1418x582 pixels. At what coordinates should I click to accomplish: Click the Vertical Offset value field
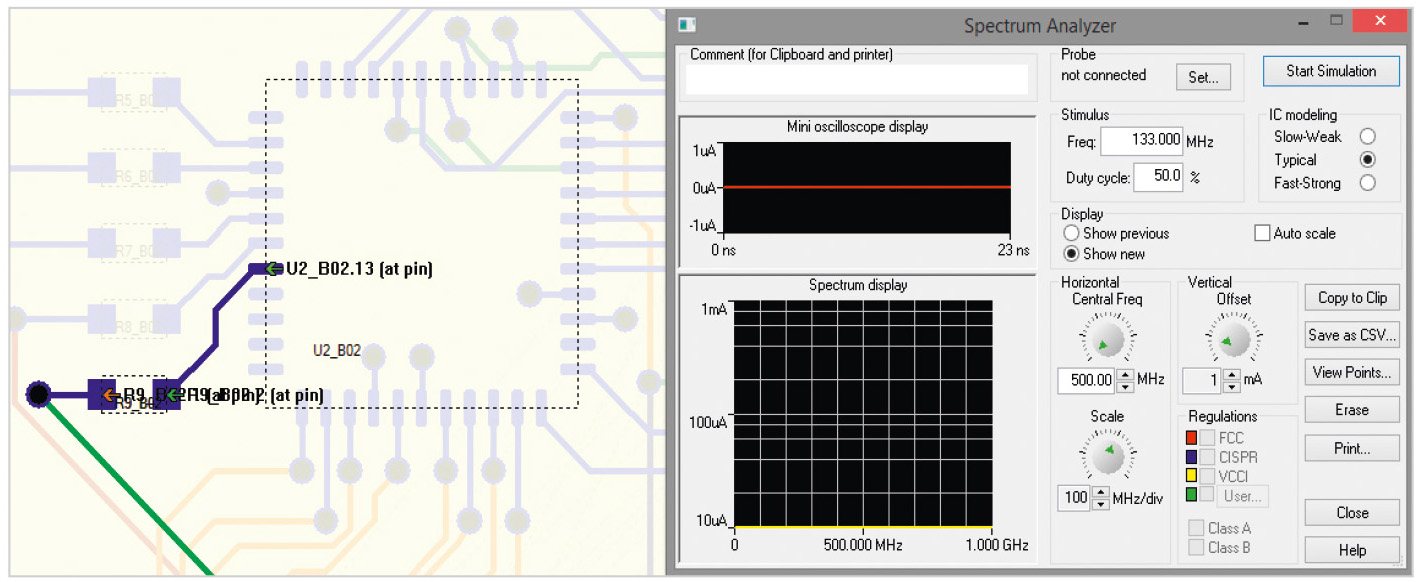pyautogui.click(x=1202, y=380)
